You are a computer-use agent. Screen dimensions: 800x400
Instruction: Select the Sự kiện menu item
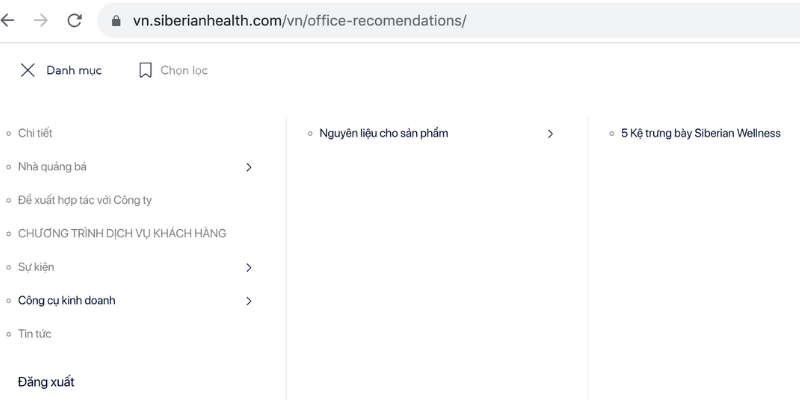click(36, 267)
